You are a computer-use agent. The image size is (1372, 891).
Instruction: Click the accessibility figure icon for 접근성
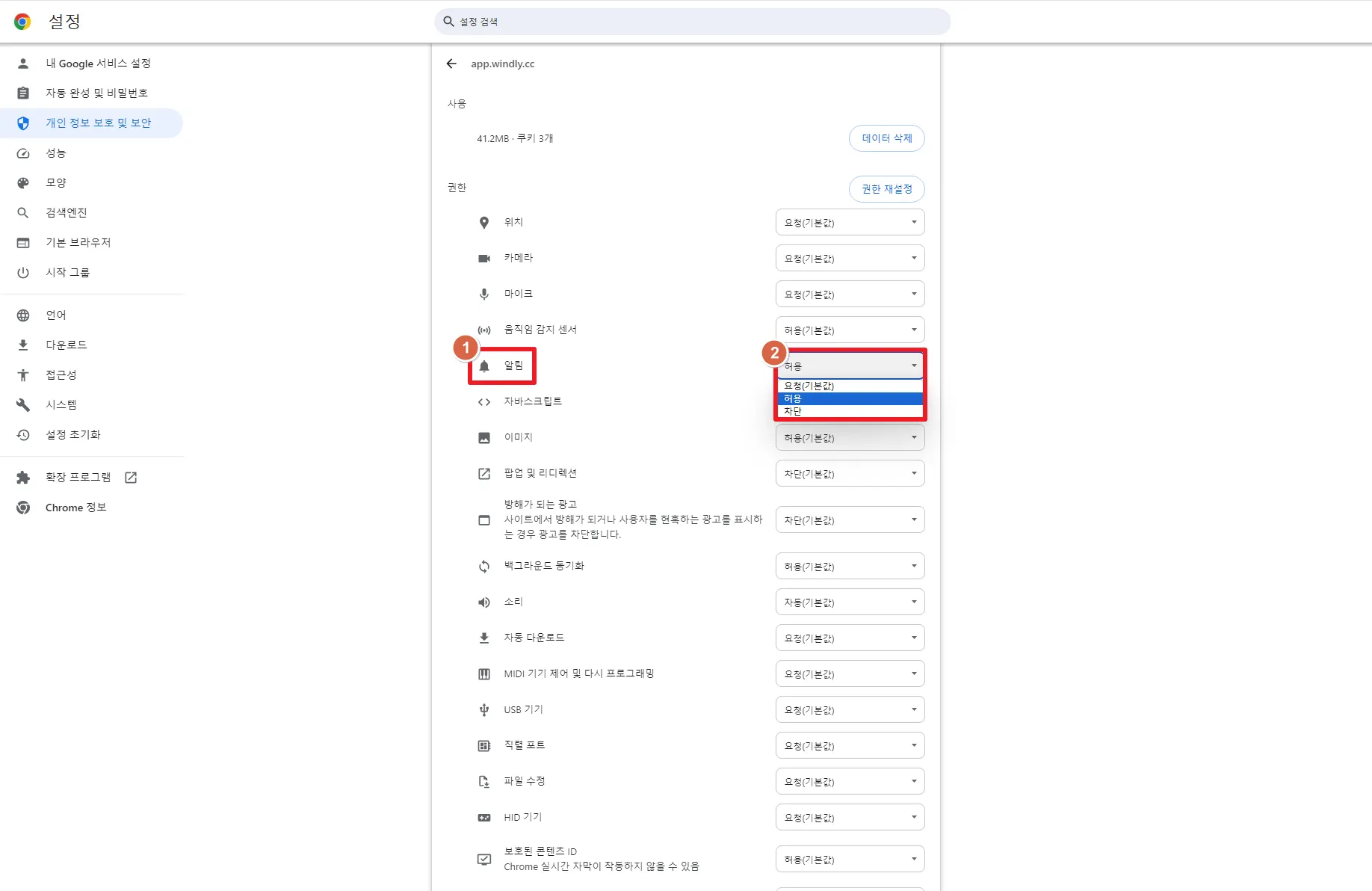[23, 375]
